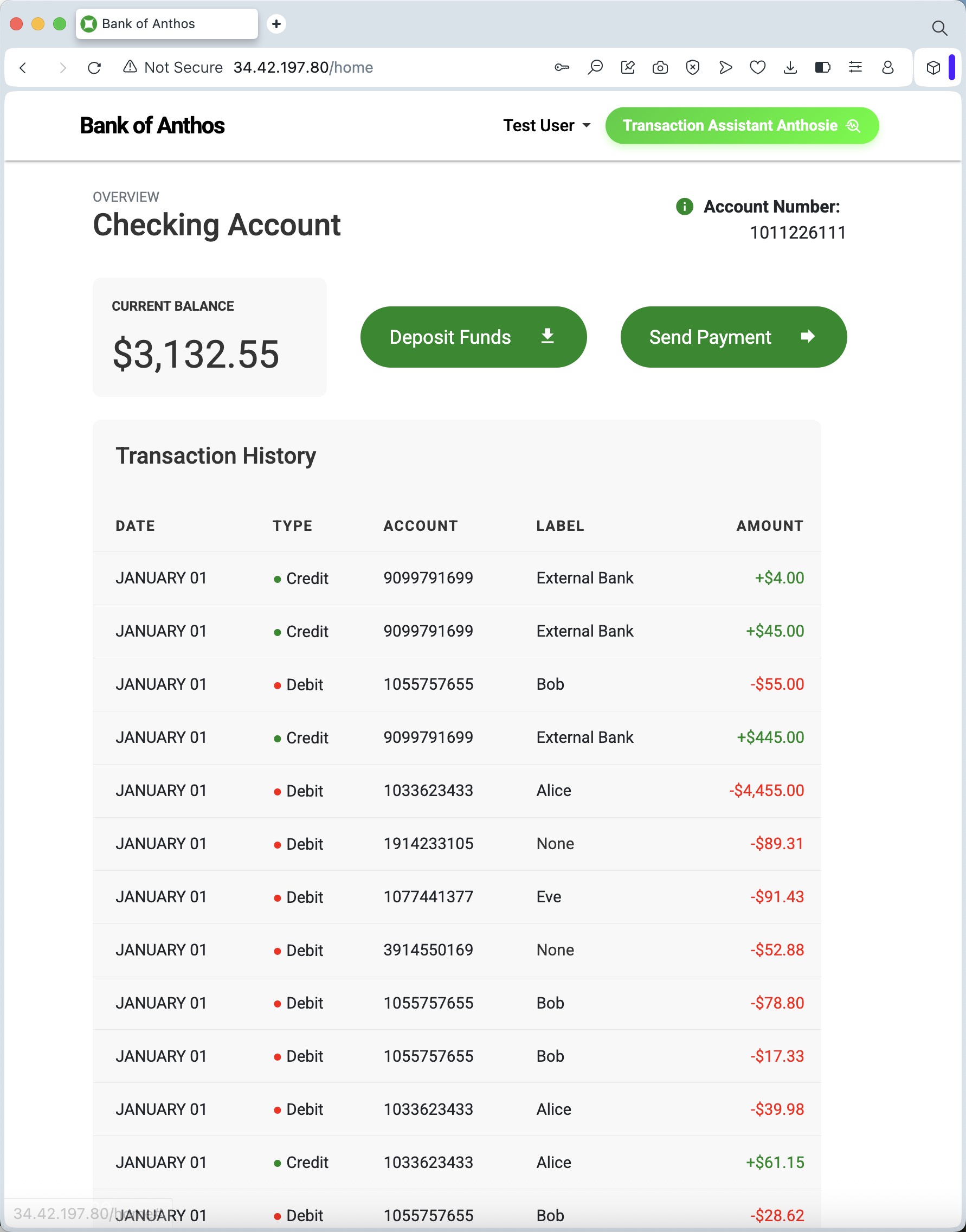Click the extensions cube icon

[933, 68]
